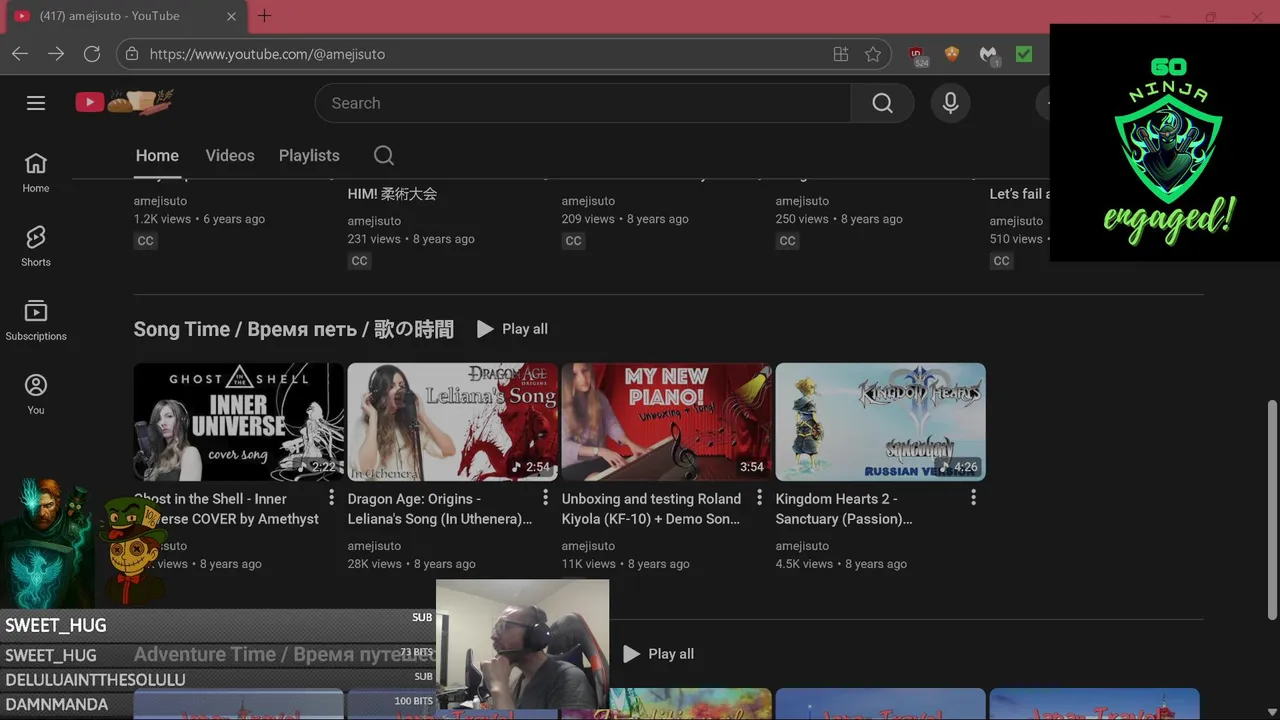Click amejisuto channel name under Roland Kiyola video
Image resolution: width=1280 pixels, height=720 pixels.
click(x=588, y=546)
